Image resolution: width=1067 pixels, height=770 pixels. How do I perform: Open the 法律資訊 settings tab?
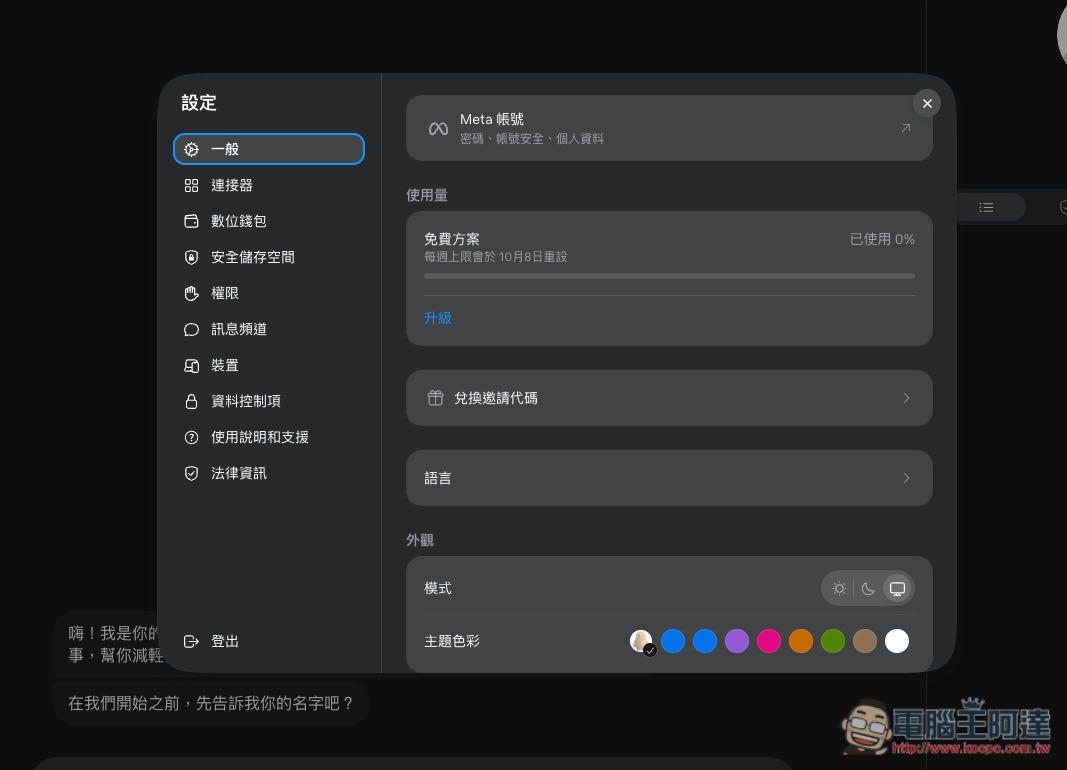[269, 473]
